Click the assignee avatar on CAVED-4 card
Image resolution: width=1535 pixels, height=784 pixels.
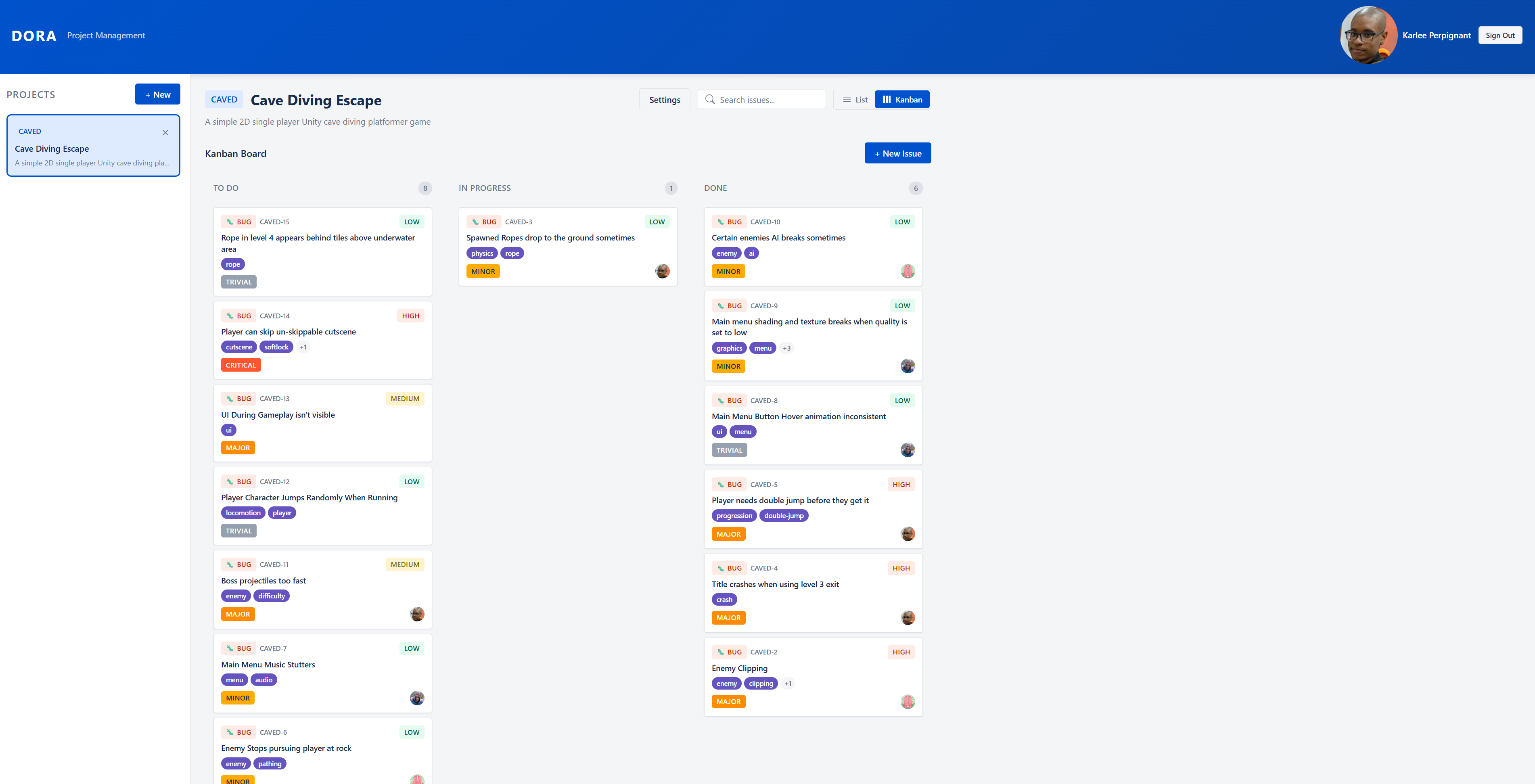(908, 618)
